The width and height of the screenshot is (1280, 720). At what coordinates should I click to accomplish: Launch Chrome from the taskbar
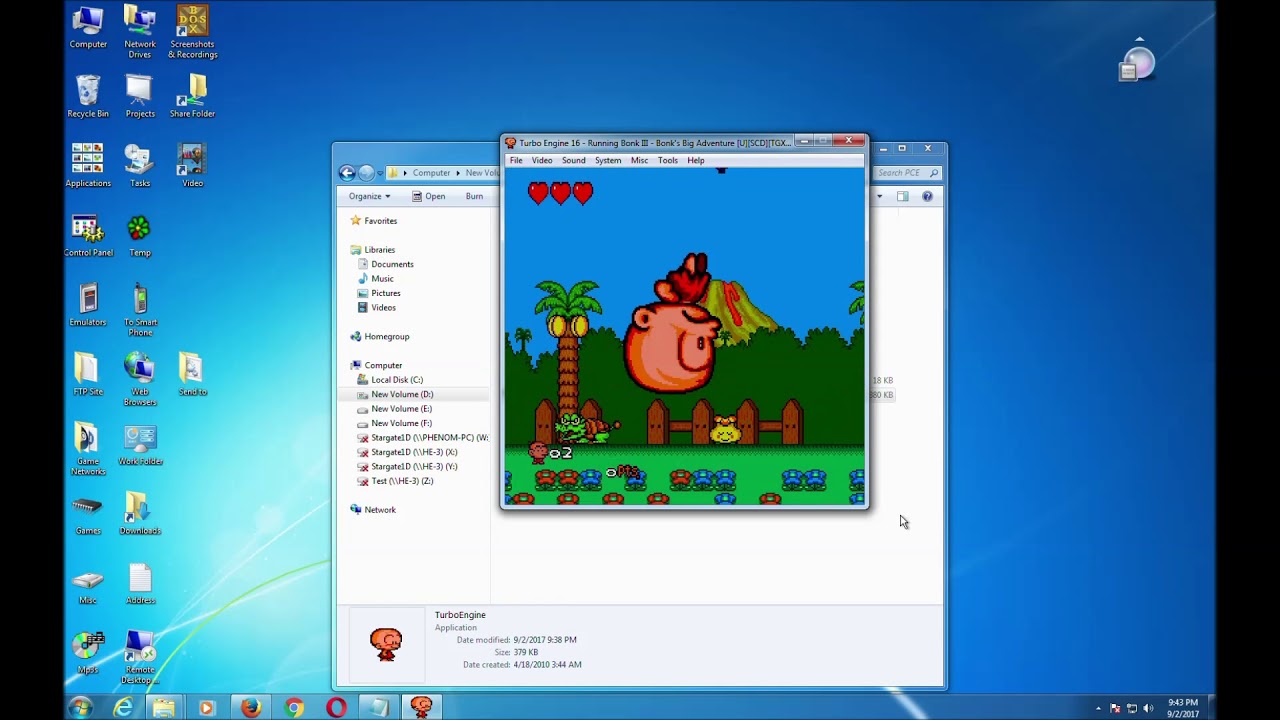click(x=293, y=707)
